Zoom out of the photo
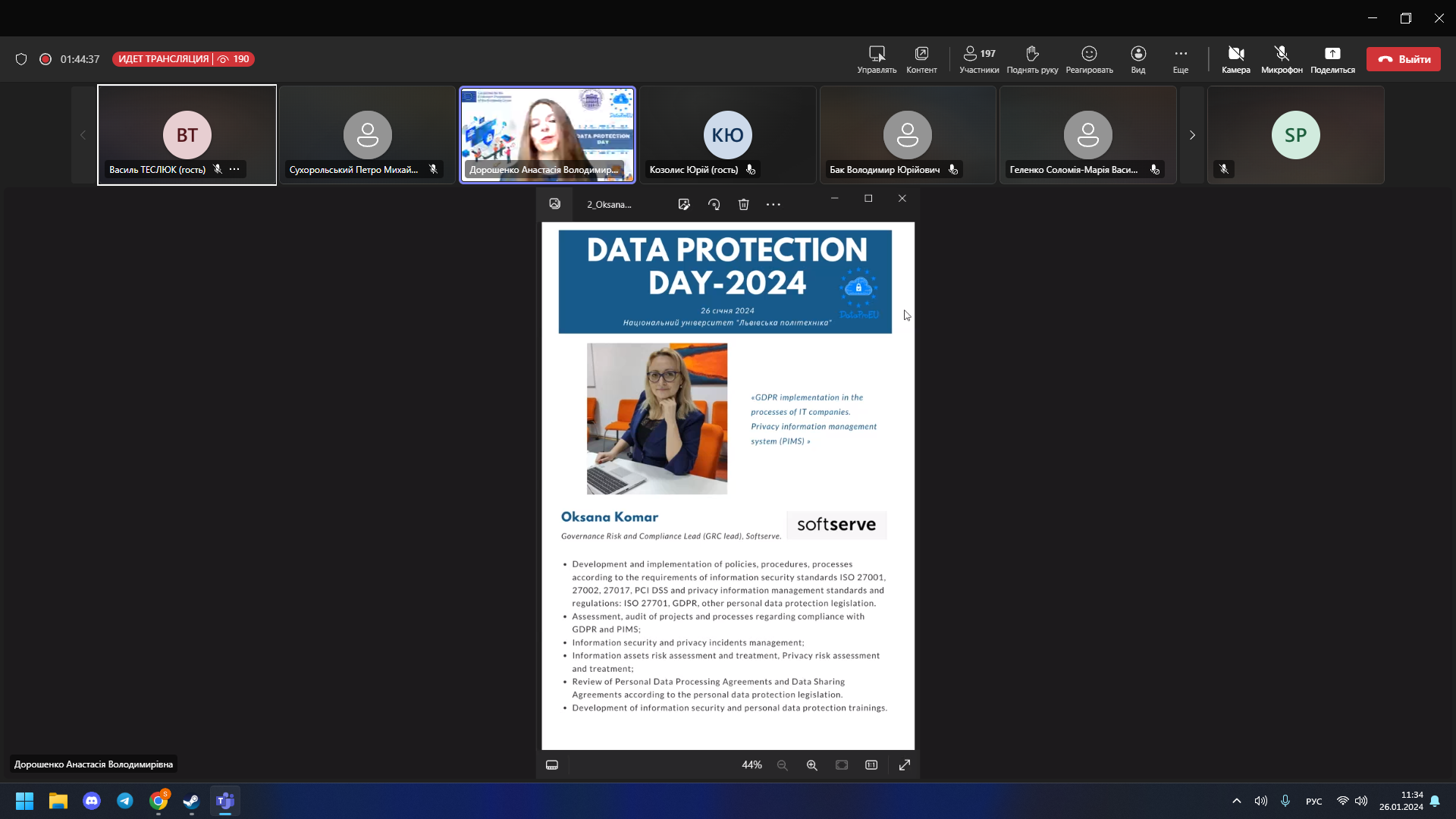Viewport: 1456px width, 819px height. pyautogui.click(x=782, y=765)
